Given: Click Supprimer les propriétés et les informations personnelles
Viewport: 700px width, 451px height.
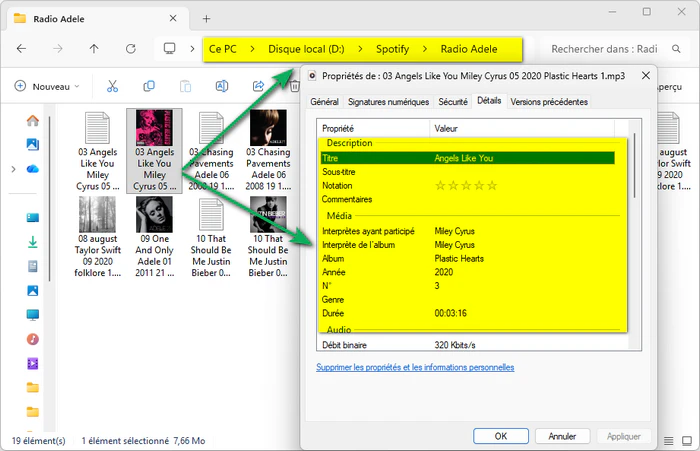Looking at the screenshot, I should 415,367.
